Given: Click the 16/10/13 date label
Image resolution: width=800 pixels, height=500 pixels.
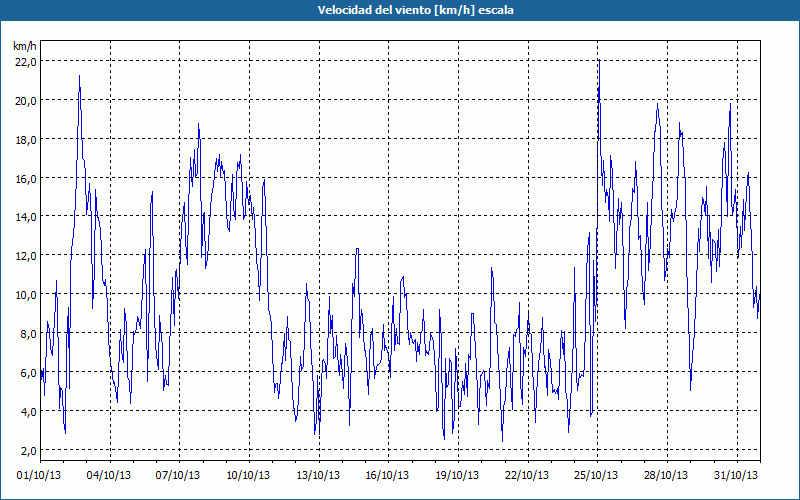Looking at the screenshot, I should click(387, 475).
